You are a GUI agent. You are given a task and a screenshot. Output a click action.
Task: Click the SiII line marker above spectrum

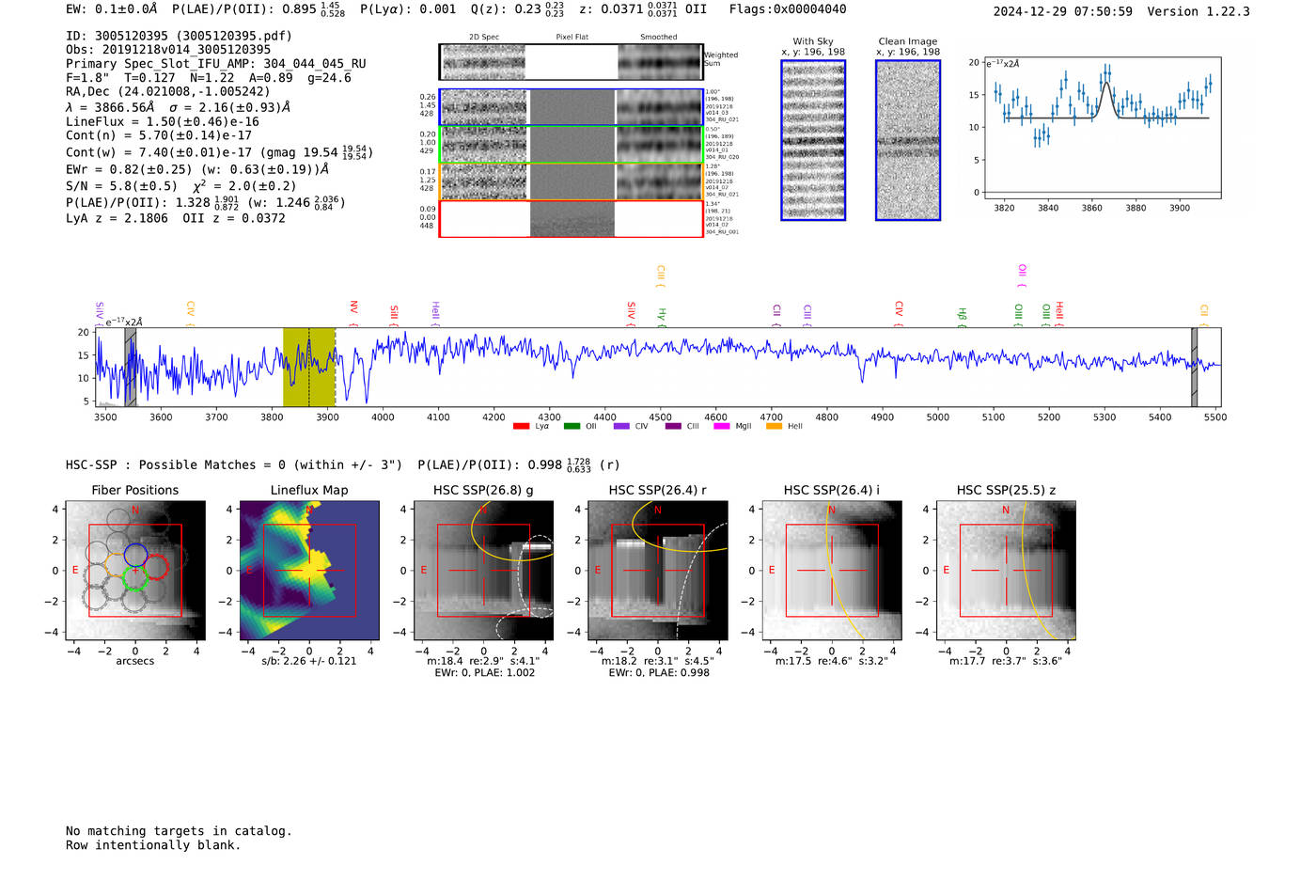[394, 314]
